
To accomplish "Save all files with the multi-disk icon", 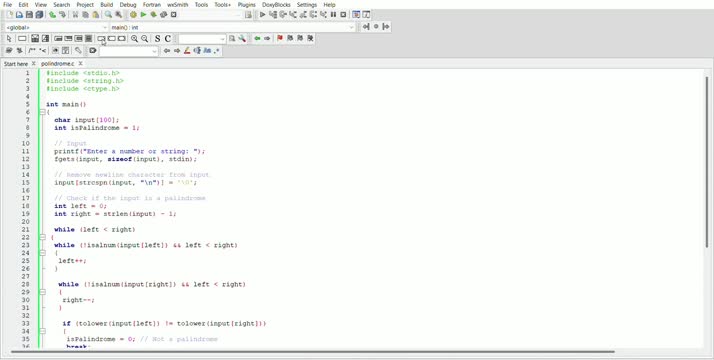I will (39, 15).
